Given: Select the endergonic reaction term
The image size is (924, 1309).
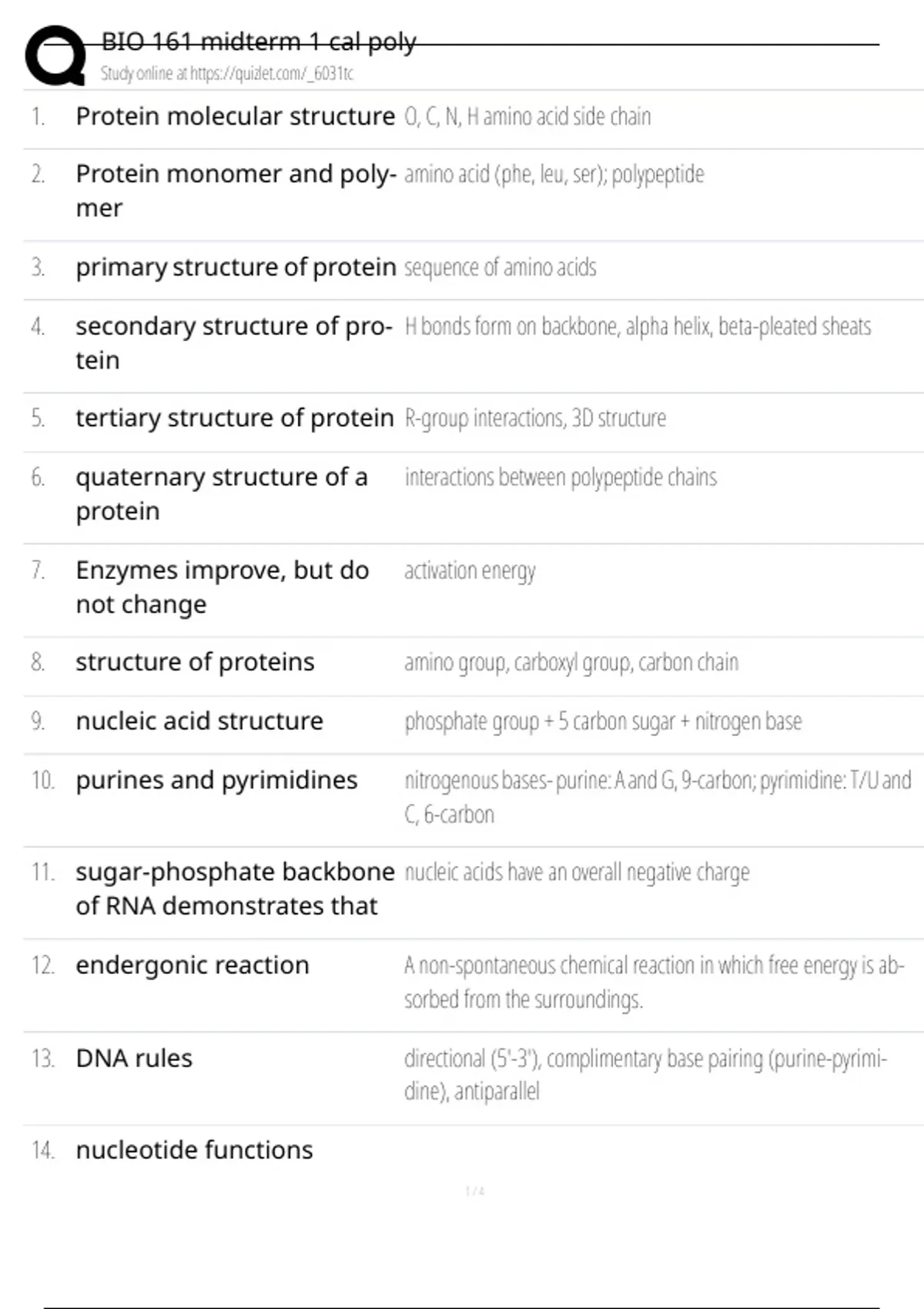Looking at the screenshot, I should point(192,965).
